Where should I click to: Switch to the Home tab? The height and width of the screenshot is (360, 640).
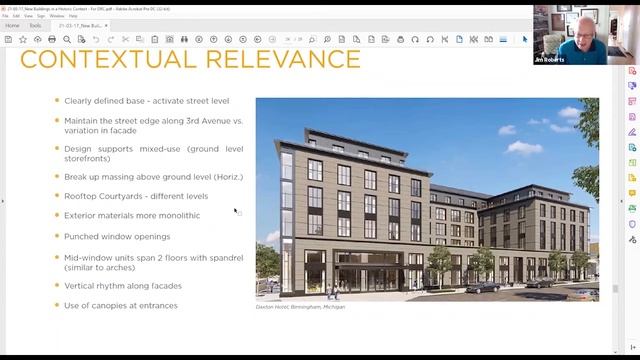(12, 25)
